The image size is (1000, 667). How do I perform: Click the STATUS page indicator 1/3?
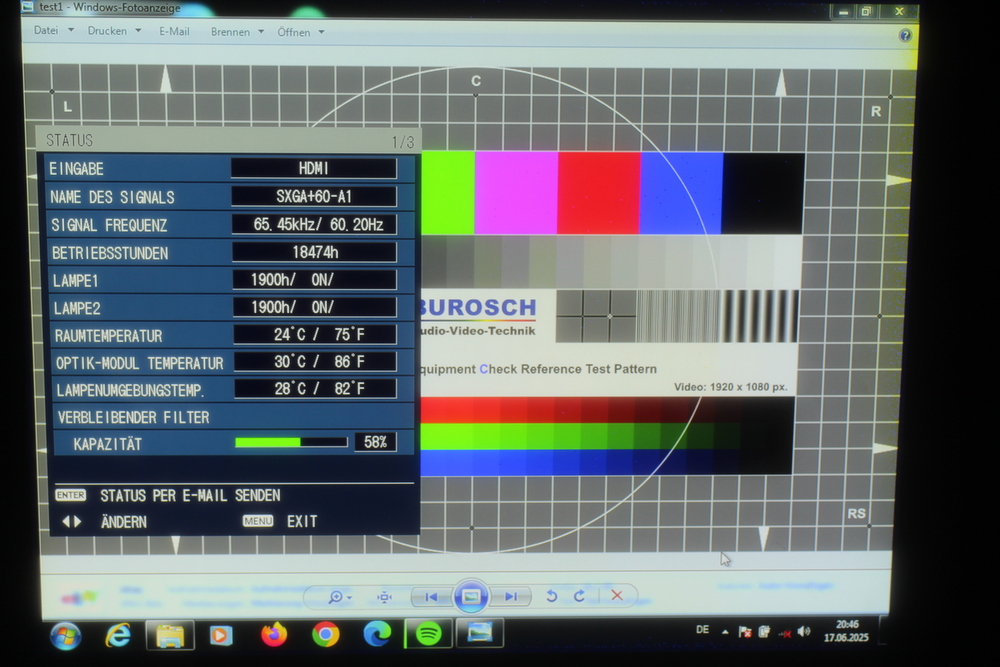402,142
